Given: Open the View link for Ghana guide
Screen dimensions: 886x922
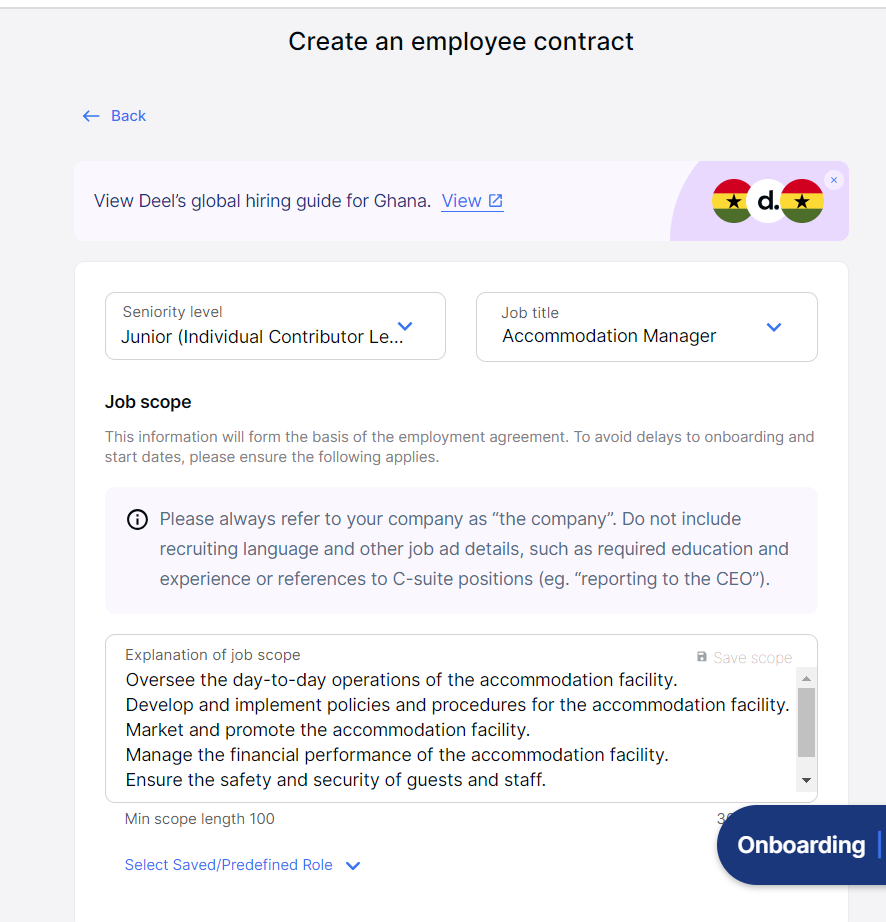Looking at the screenshot, I should [461, 201].
